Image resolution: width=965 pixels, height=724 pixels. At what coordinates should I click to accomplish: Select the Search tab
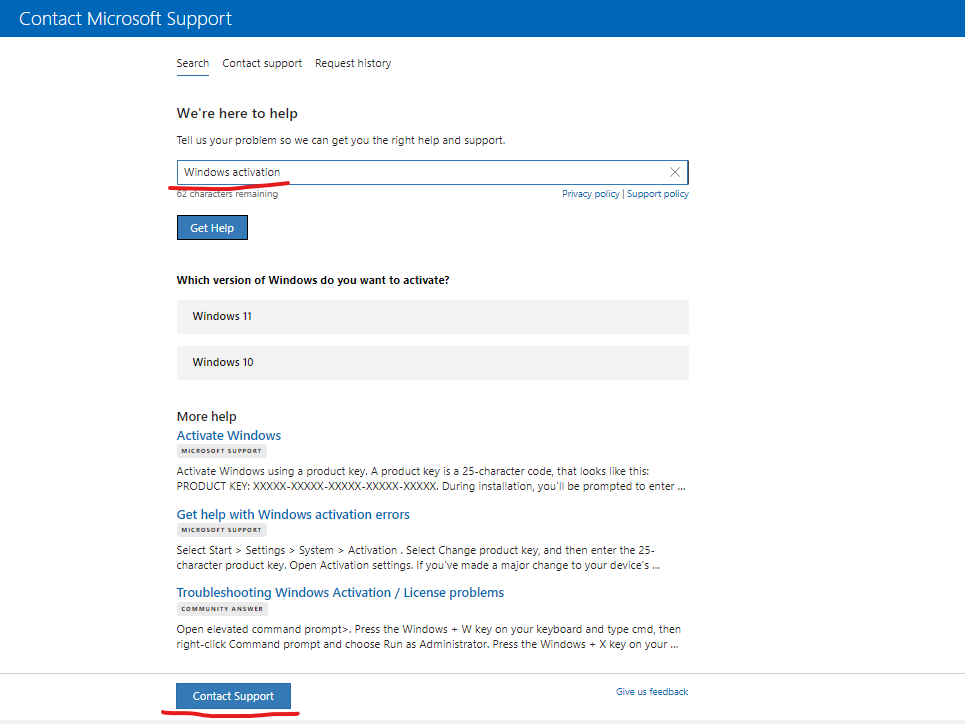point(192,63)
